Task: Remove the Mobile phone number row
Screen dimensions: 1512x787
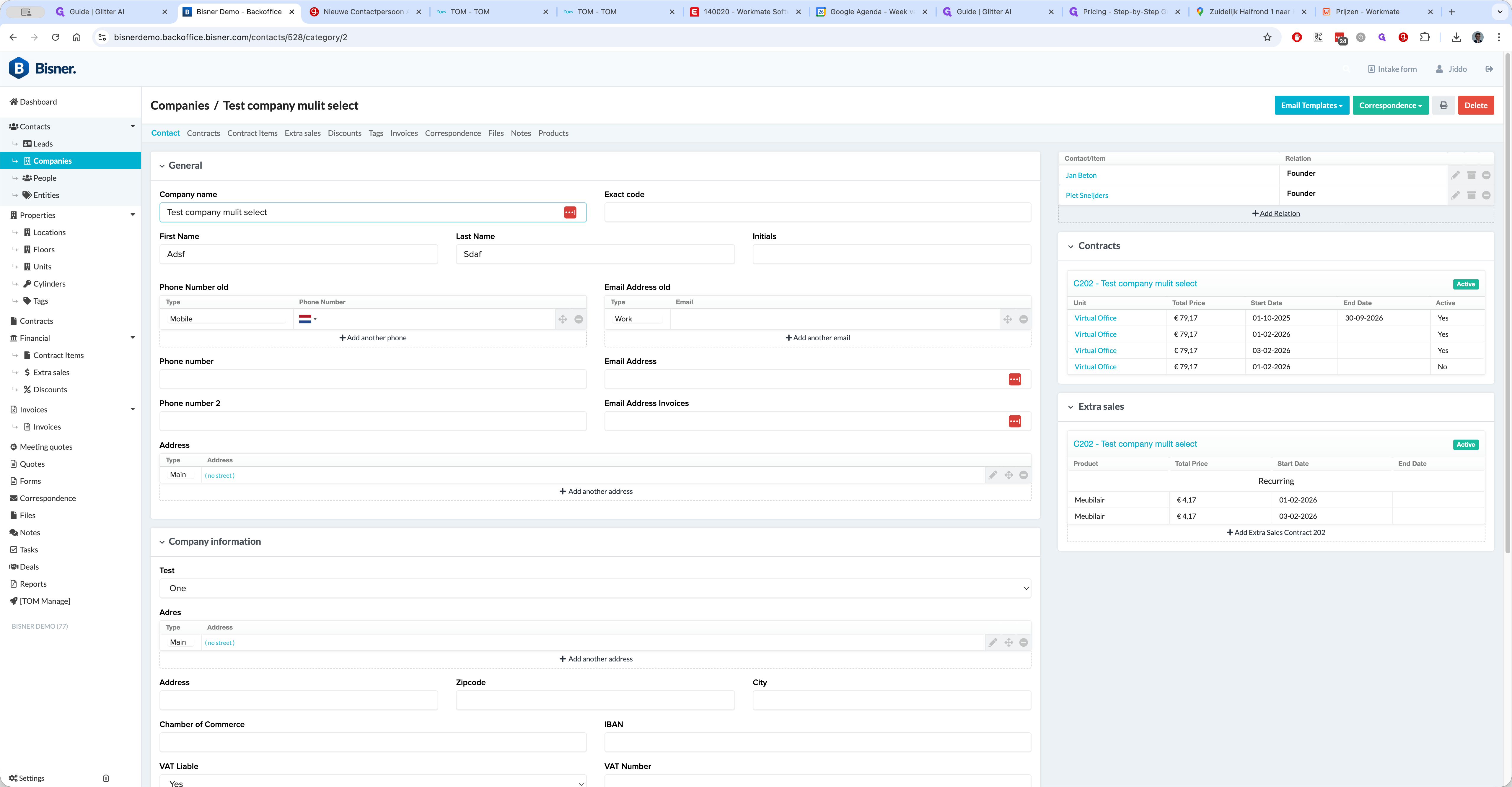Action: (578, 320)
